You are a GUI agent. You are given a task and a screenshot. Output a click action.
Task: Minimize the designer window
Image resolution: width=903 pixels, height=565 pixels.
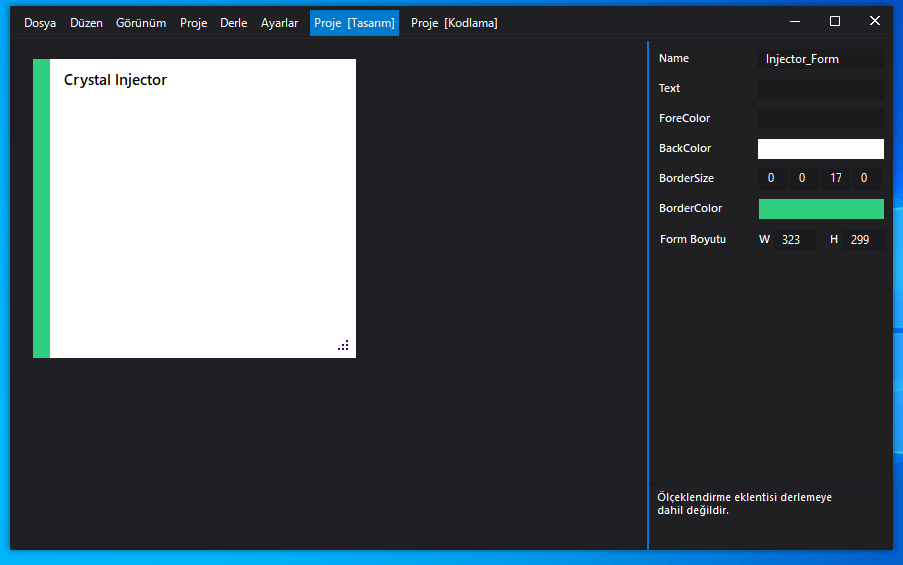click(x=795, y=21)
